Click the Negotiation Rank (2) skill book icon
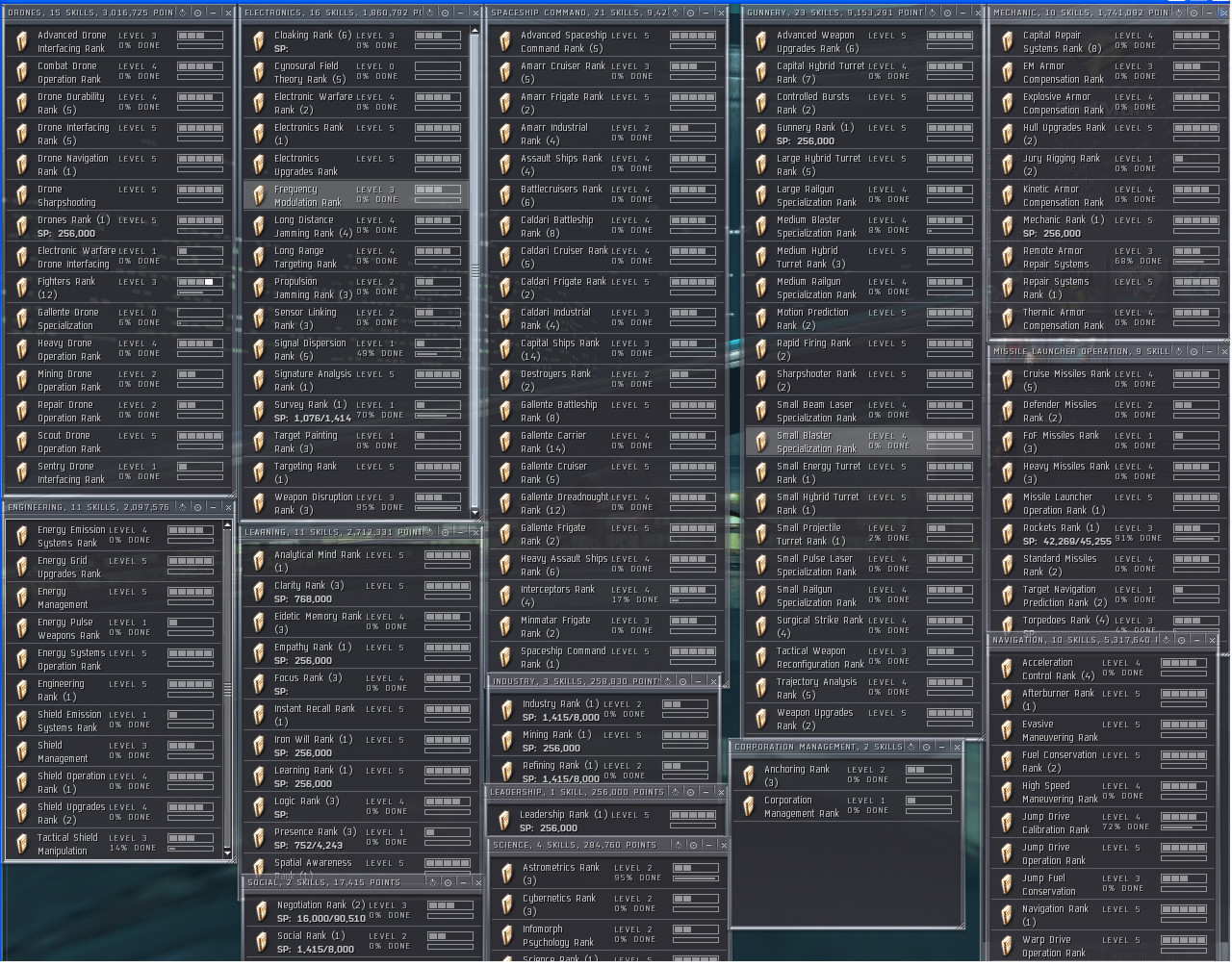The width and height of the screenshot is (1232, 967). point(261,911)
